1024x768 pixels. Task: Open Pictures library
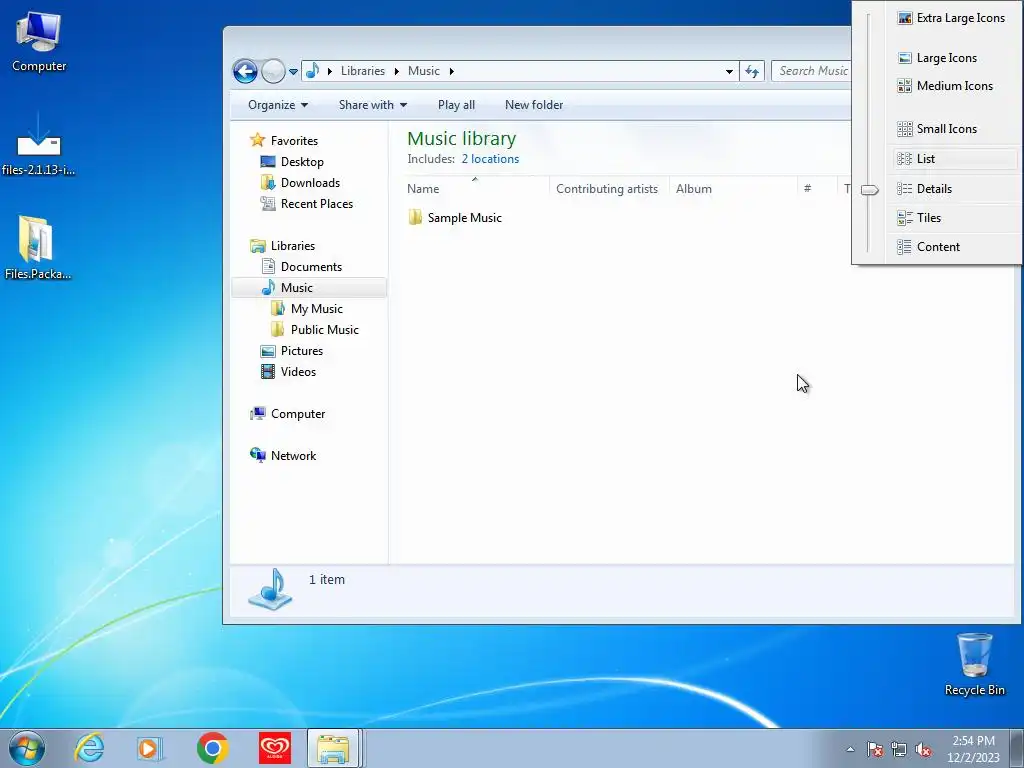point(302,351)
